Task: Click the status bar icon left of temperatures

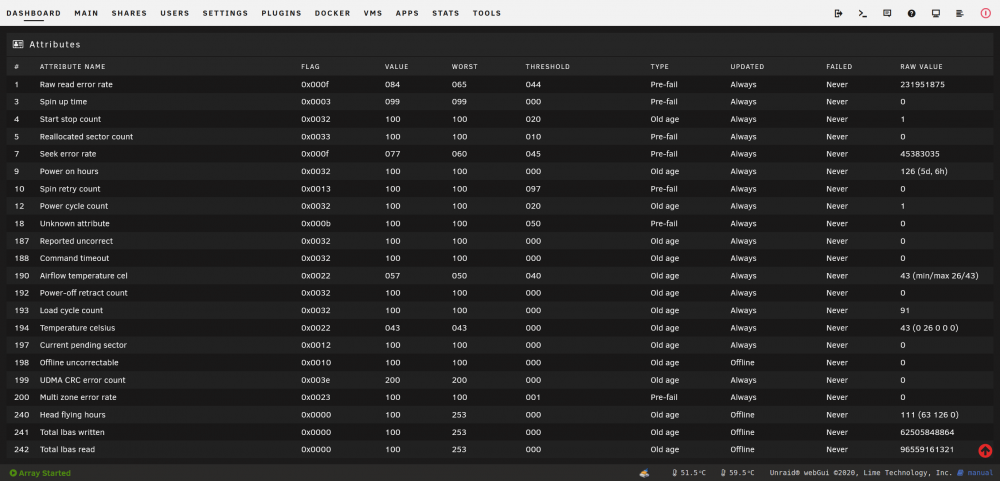Action: [645, 473]
